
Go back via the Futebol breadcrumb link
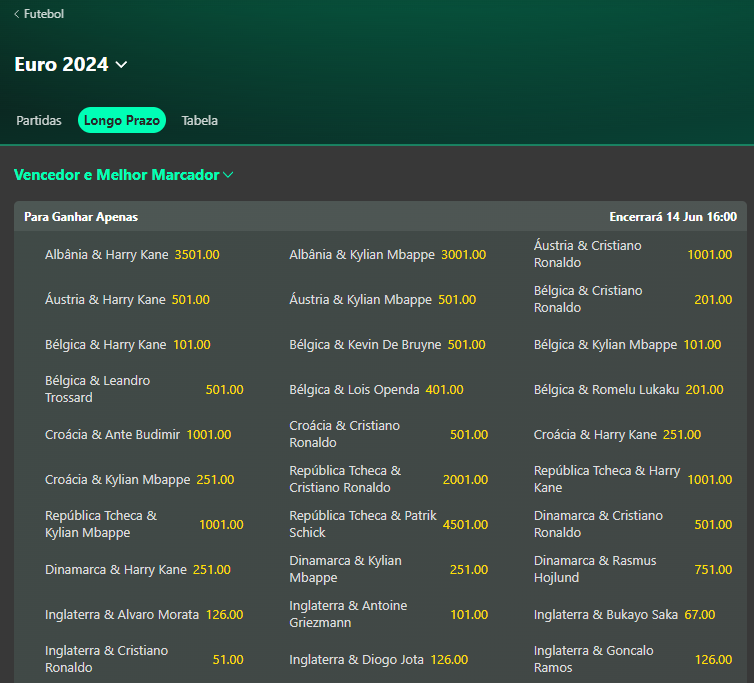(44, 14)
